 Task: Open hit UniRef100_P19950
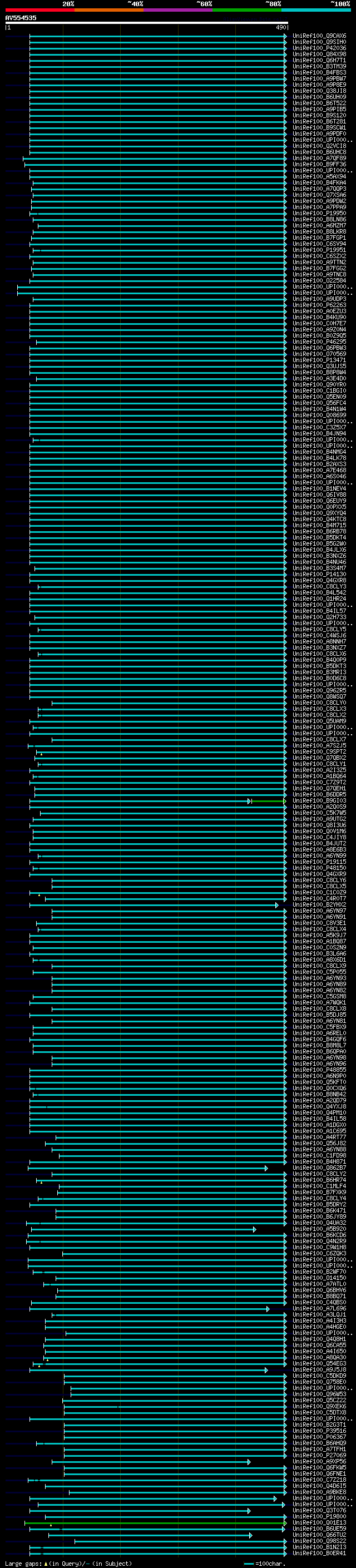319,213
